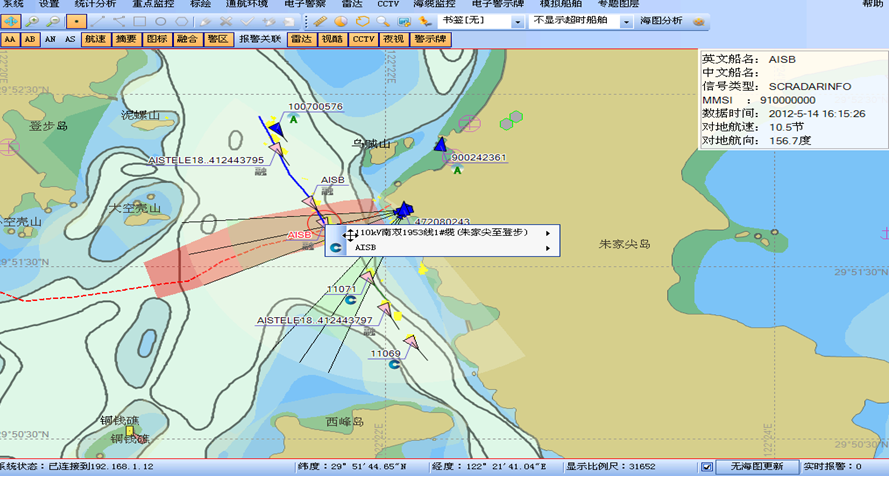Click the pie chart toolbar icon
Screen dimensions: 889x478
tap(341, 21)
